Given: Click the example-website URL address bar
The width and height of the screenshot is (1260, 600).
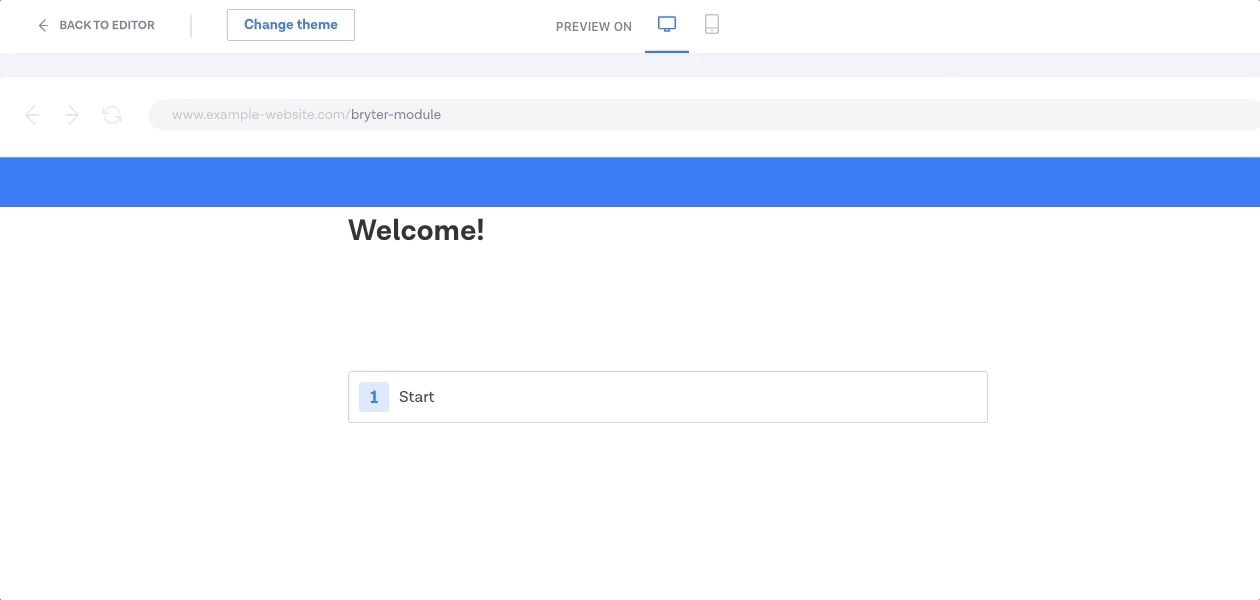Looking at the screenshot, I should (704, 115).
